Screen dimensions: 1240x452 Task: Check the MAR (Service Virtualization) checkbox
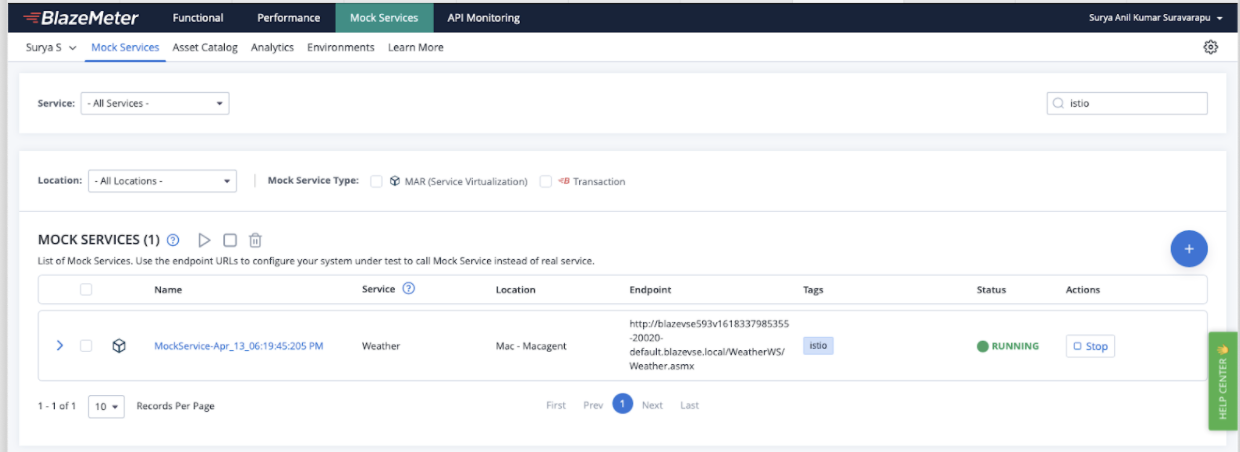(x=376, y=181)
